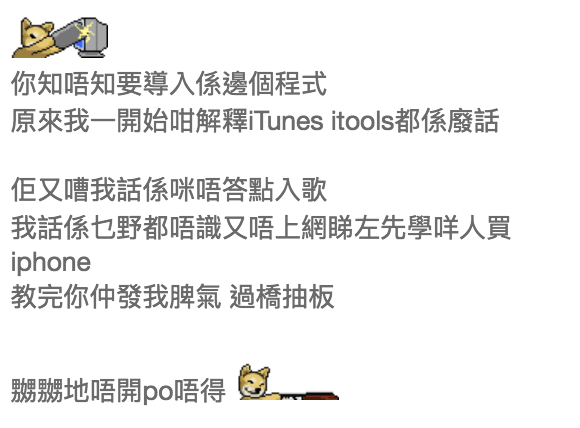The image size is (580, 428).
Task: Click the dog head in top emoticon
Action: click(x=36, y=34)
